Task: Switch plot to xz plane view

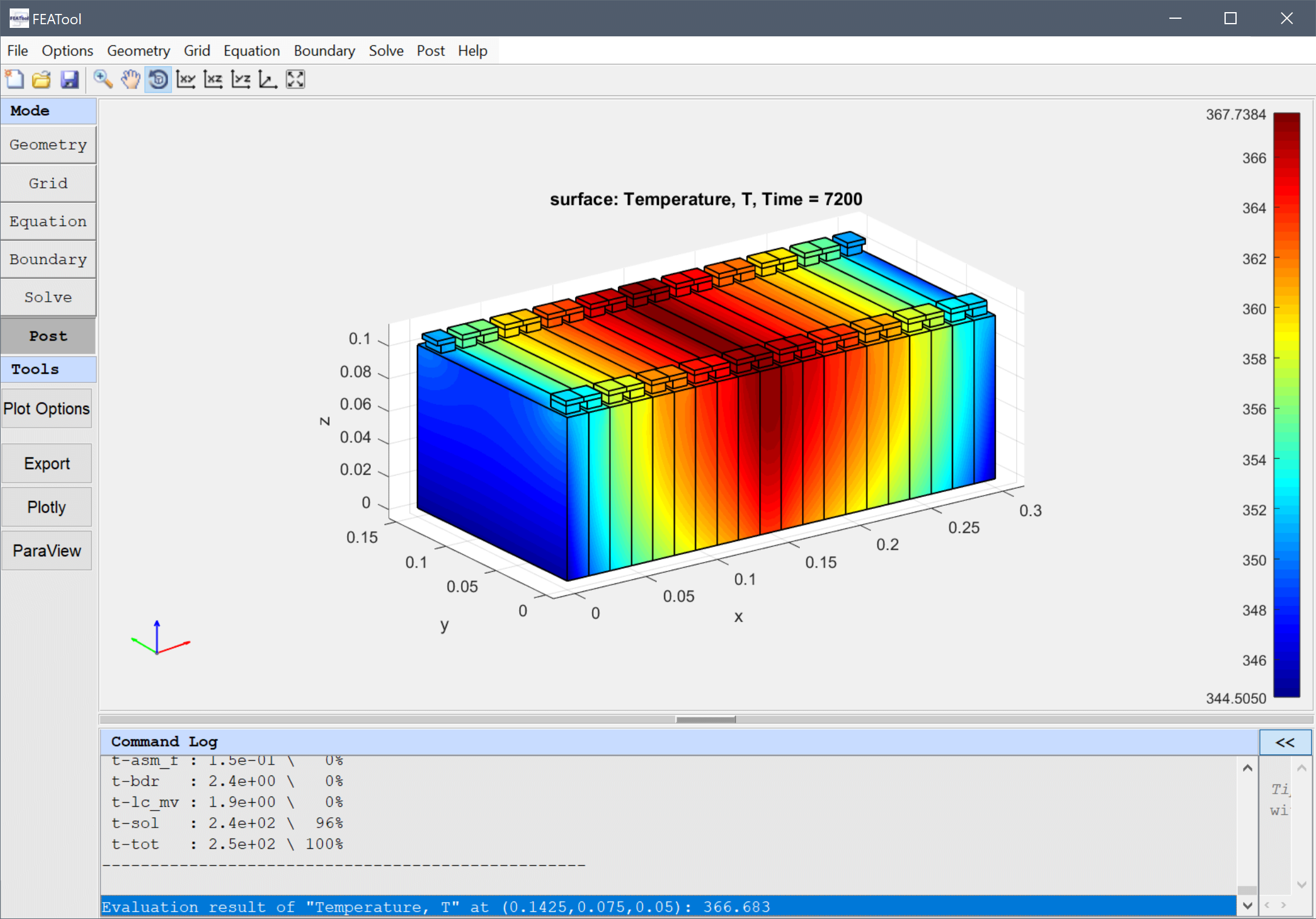Action: coord(213,79)
